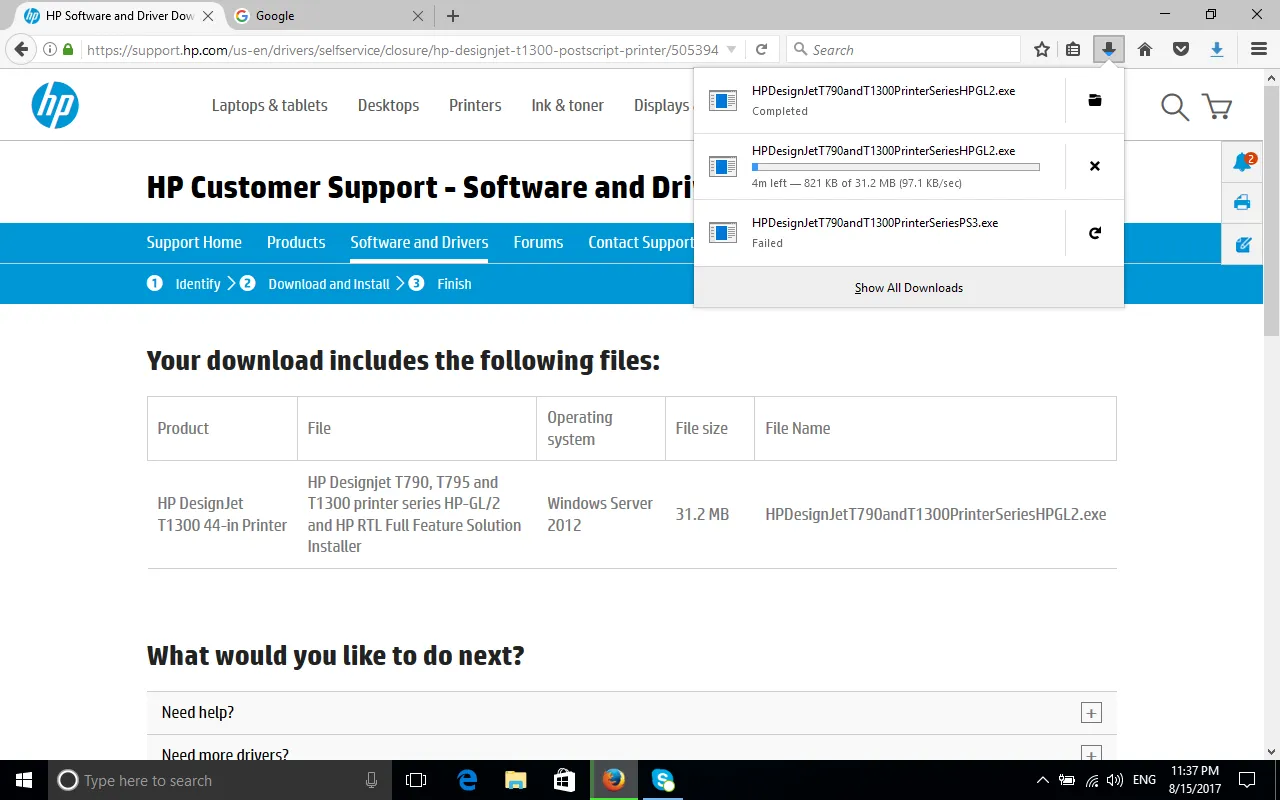Click the print page sidebar icon
The image size is (1280, 800).
click(x=1242, y=203)
